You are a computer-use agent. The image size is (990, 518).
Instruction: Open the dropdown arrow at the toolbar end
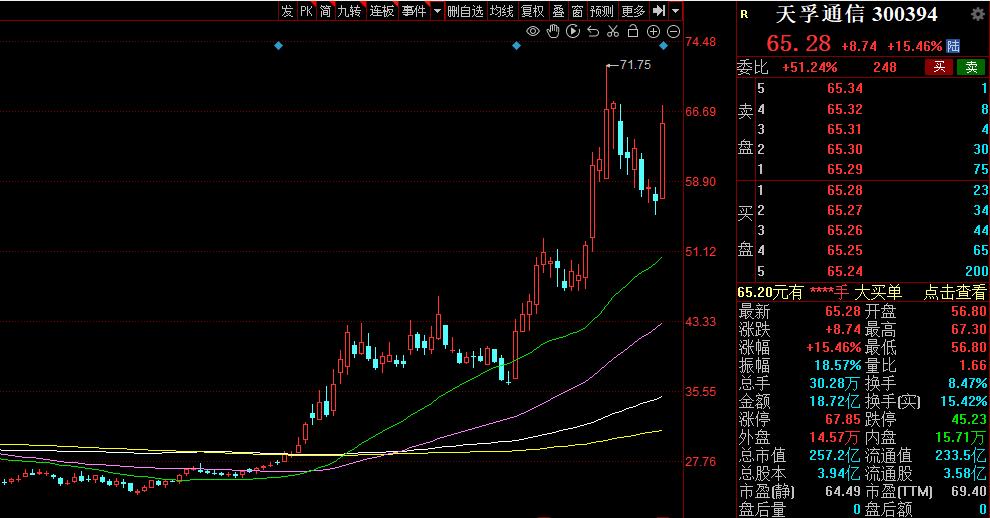tap(676, 11)
